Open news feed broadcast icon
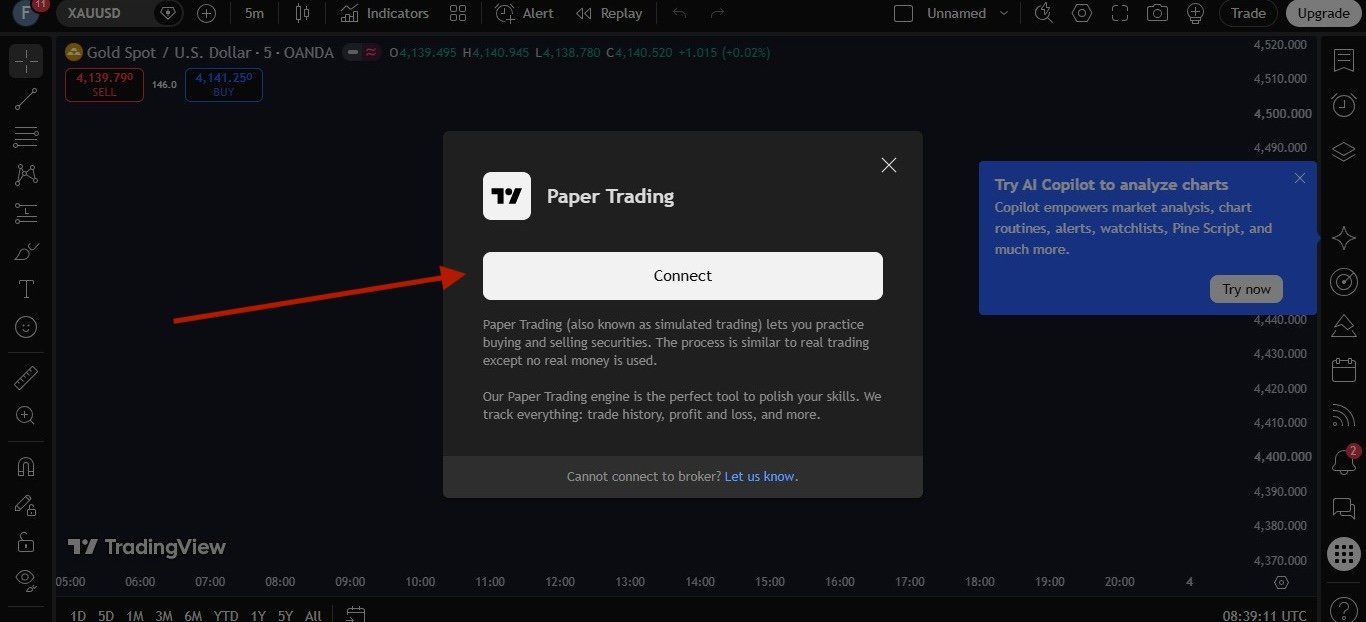The image size is (1366, 622). click(1344, 414)
